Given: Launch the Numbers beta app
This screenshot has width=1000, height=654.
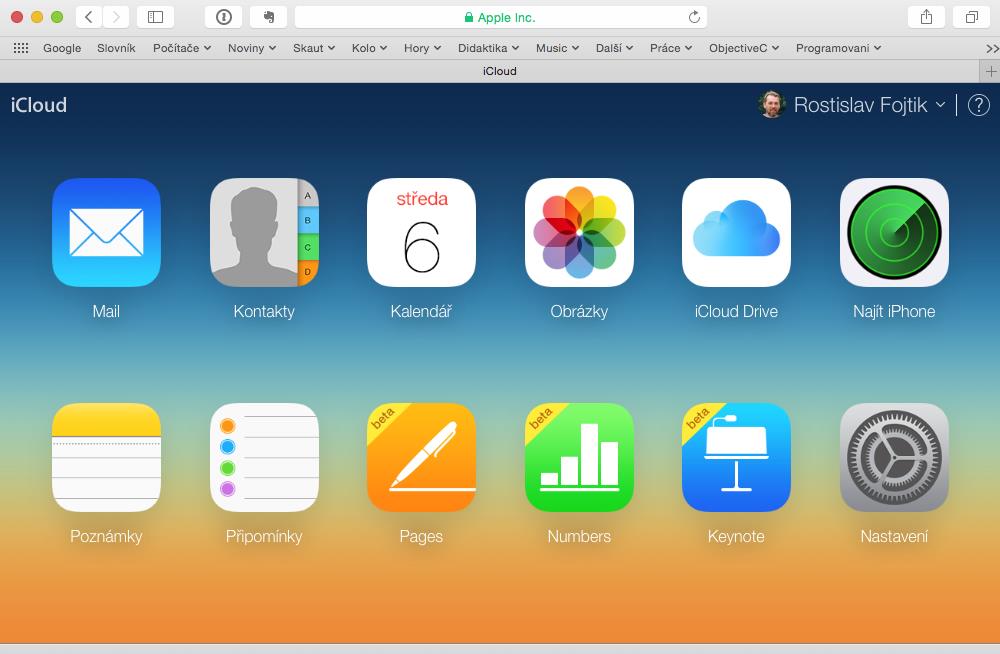Looking at the screenshot, I should [579, 457].
